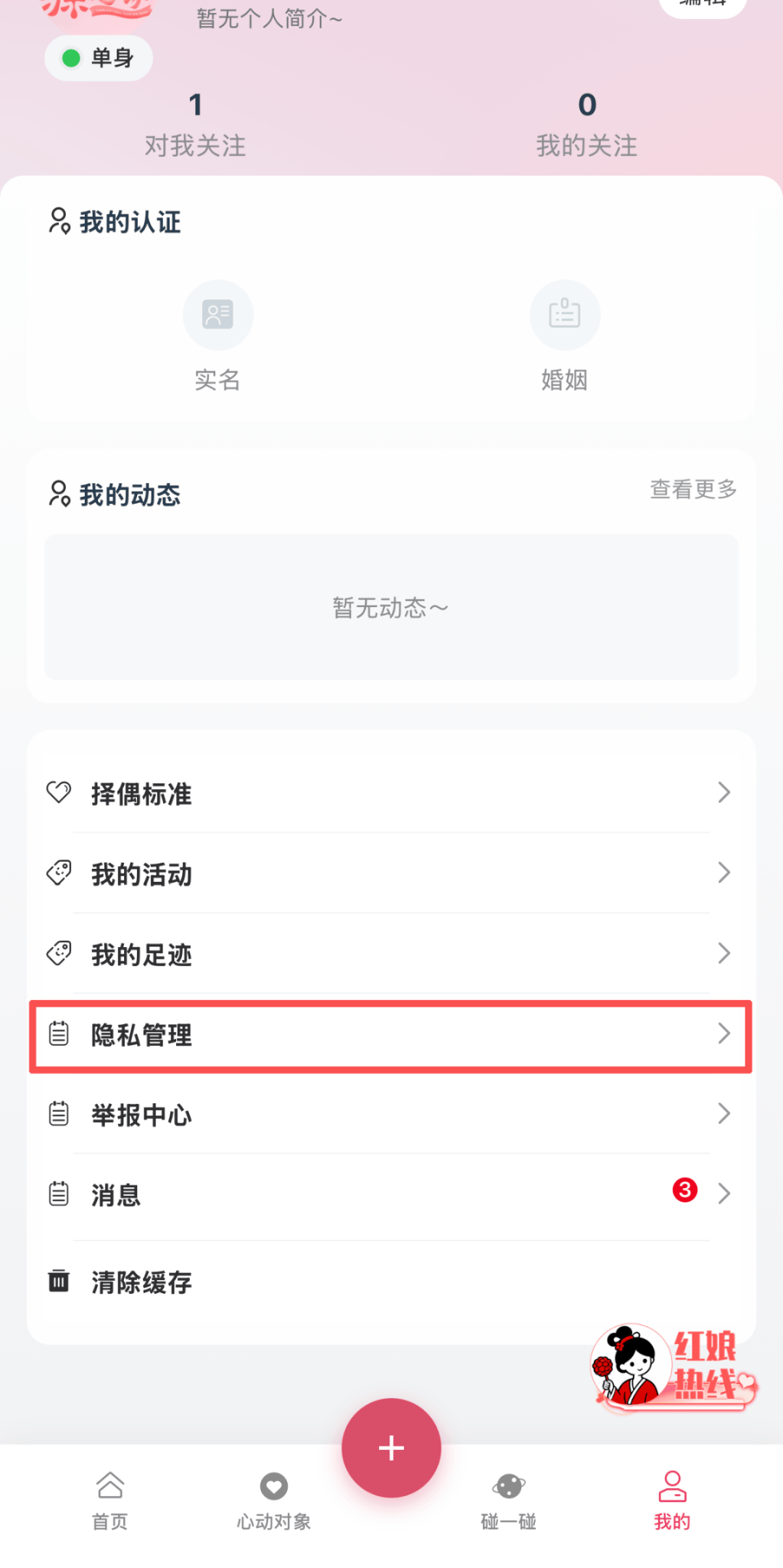Tap the trash icon beside 清除缓存
Screen dimensions: 783x1568
point(59,1281)
